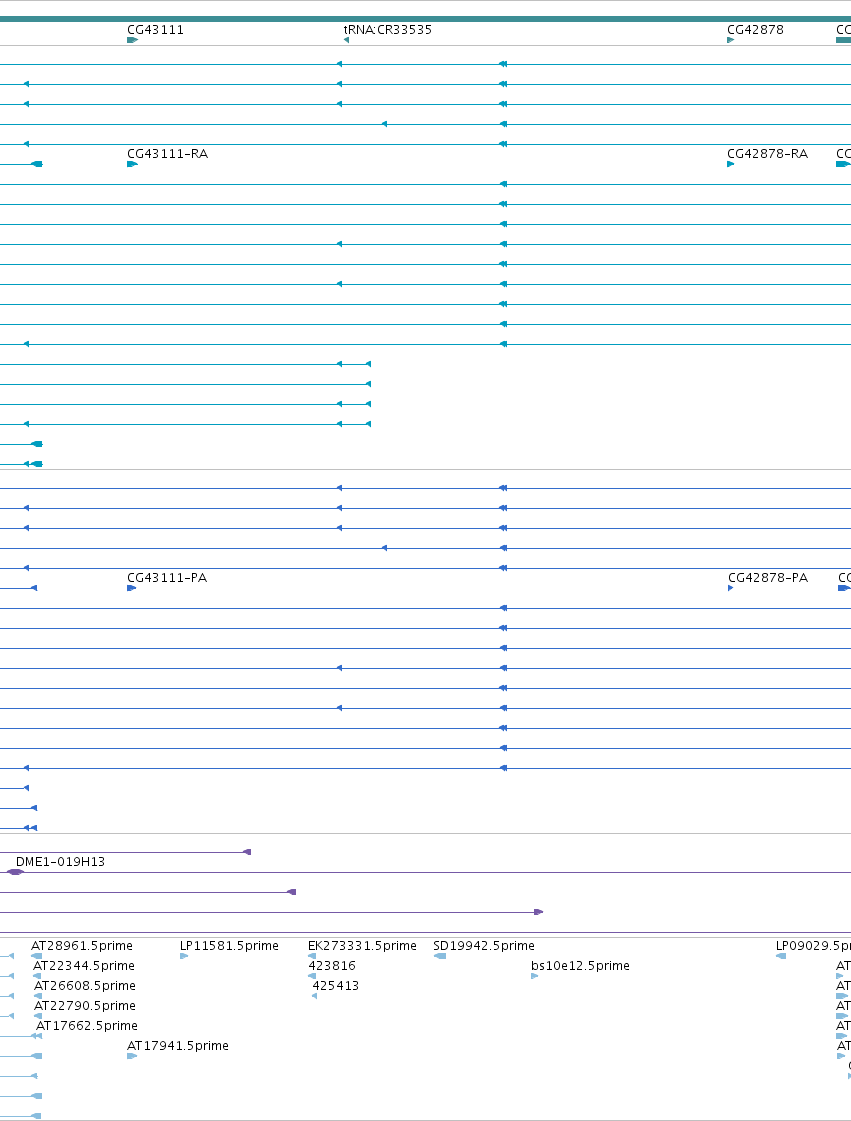The image size is (851, 1121).
Task: Click the AT28961.5prime EST glyph
Action: tap(36, 956)
